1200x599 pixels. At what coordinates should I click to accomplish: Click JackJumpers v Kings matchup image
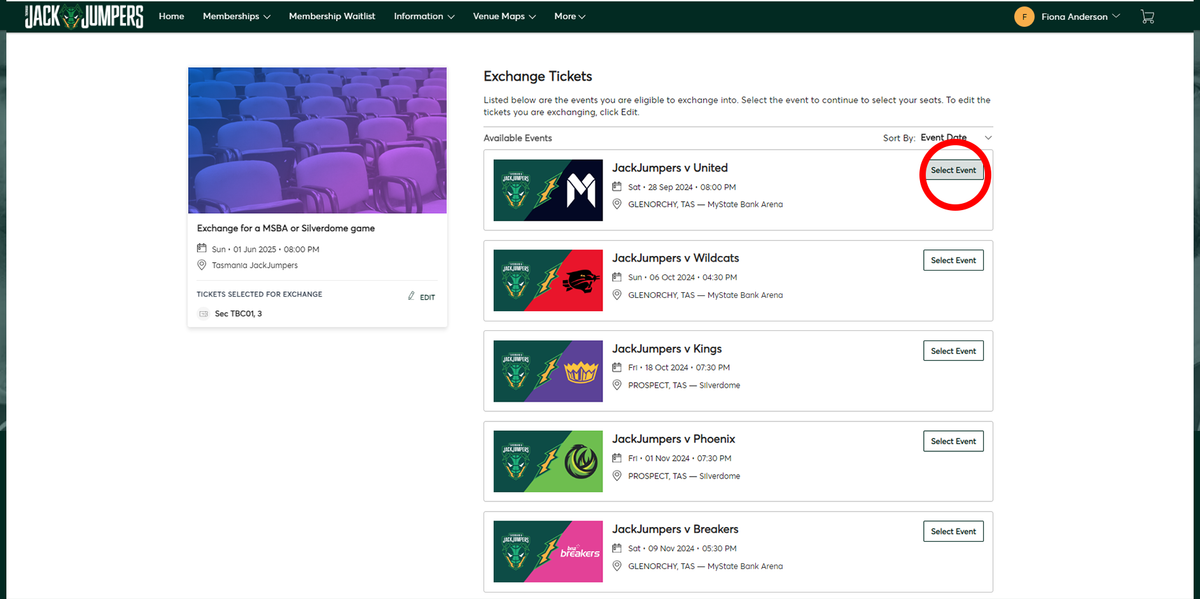click(x=548, y=371)
